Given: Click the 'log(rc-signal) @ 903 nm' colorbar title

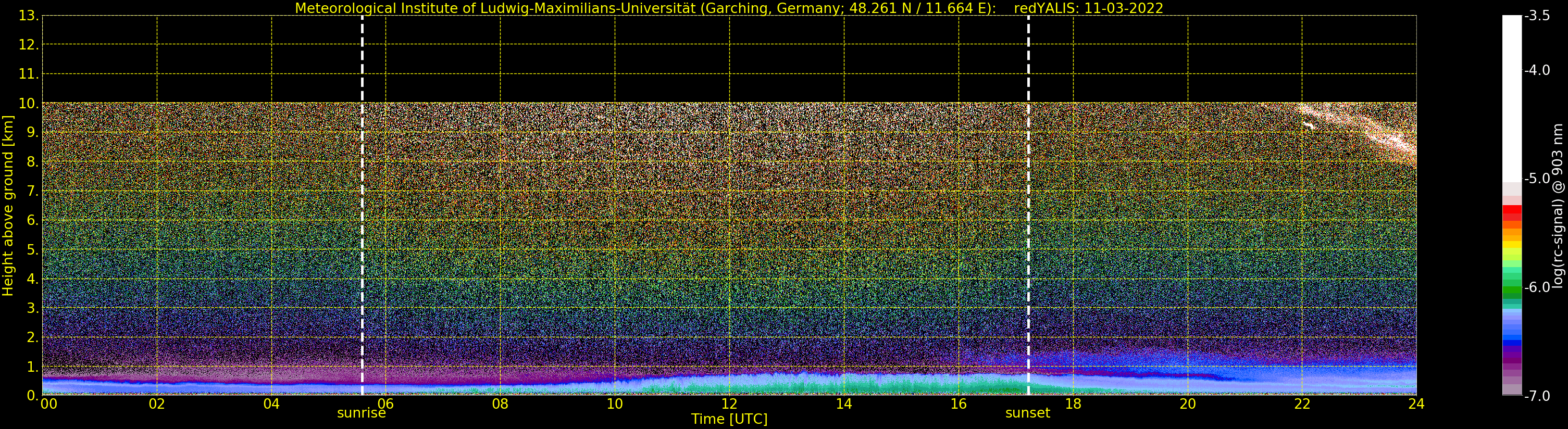Looking at the screenshot, I should [x=1559, y=206].
